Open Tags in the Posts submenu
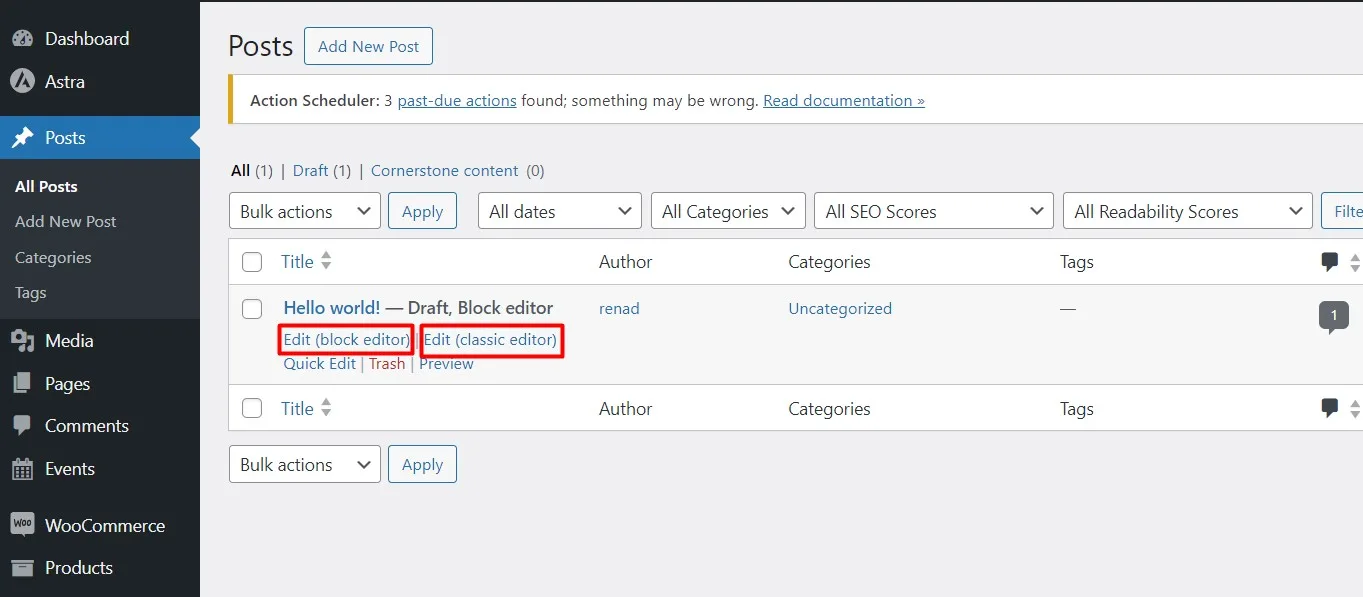 click(31, 292)
